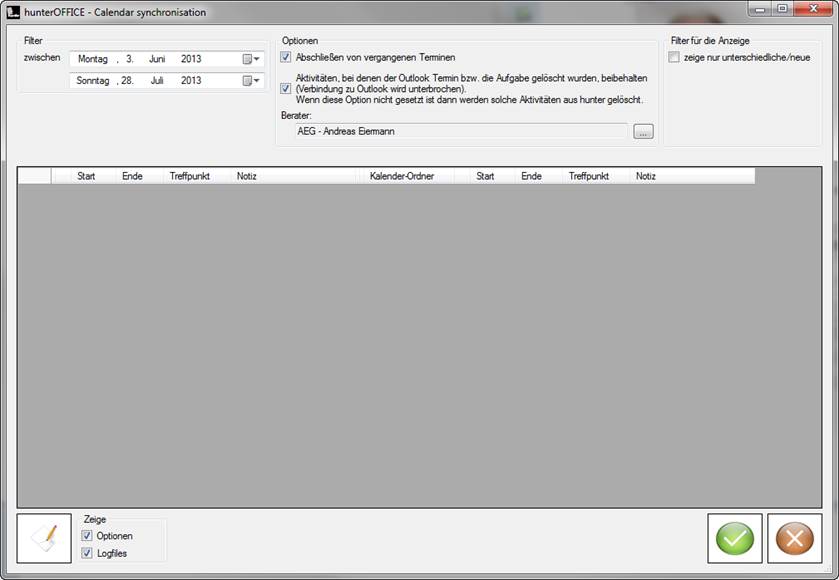
Task: Uncheck the Logfiles checkbox
Action: pyautogui.click(x=88, y=553)
